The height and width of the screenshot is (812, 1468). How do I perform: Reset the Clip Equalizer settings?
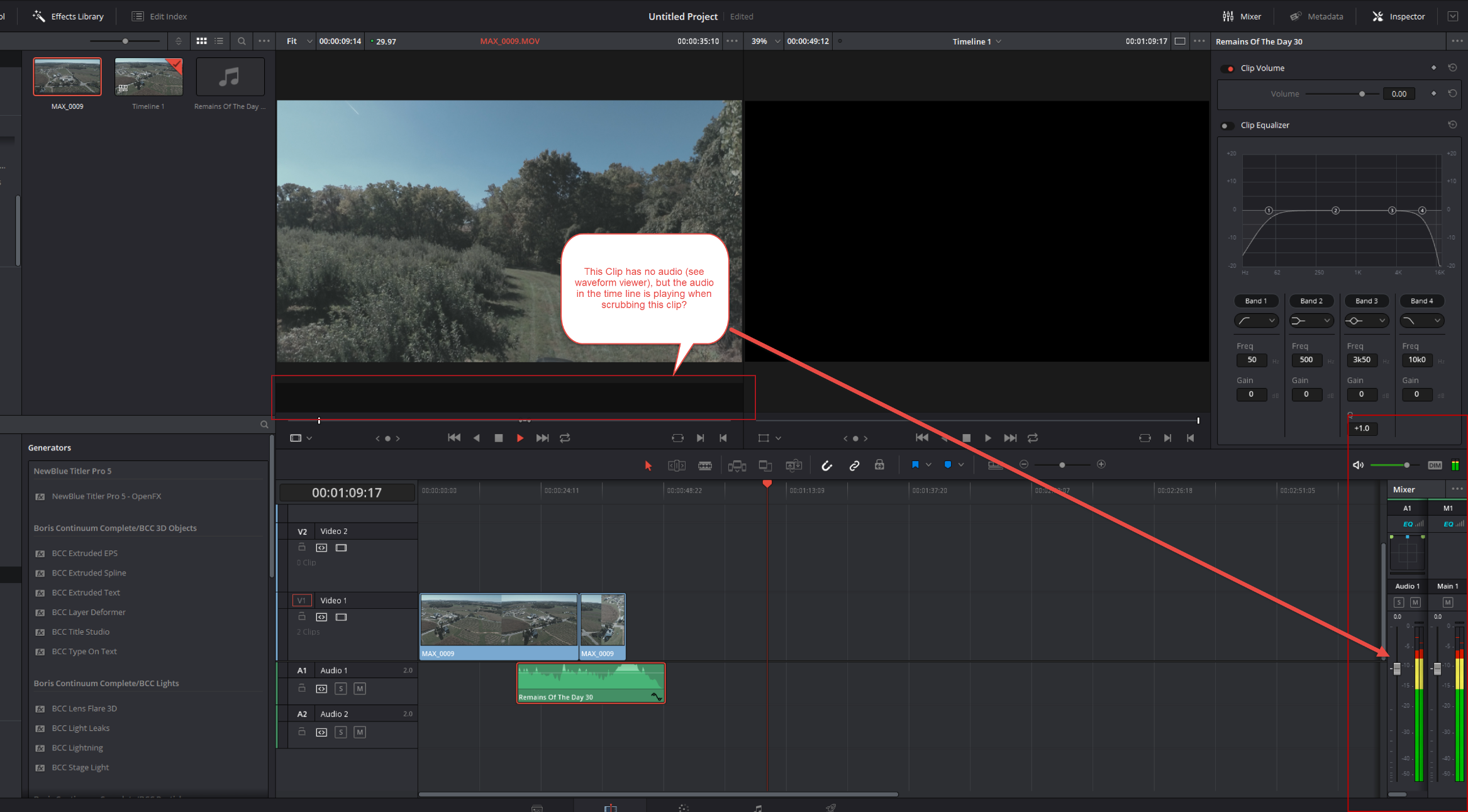pyautogui.click(x=1452, y=125)
